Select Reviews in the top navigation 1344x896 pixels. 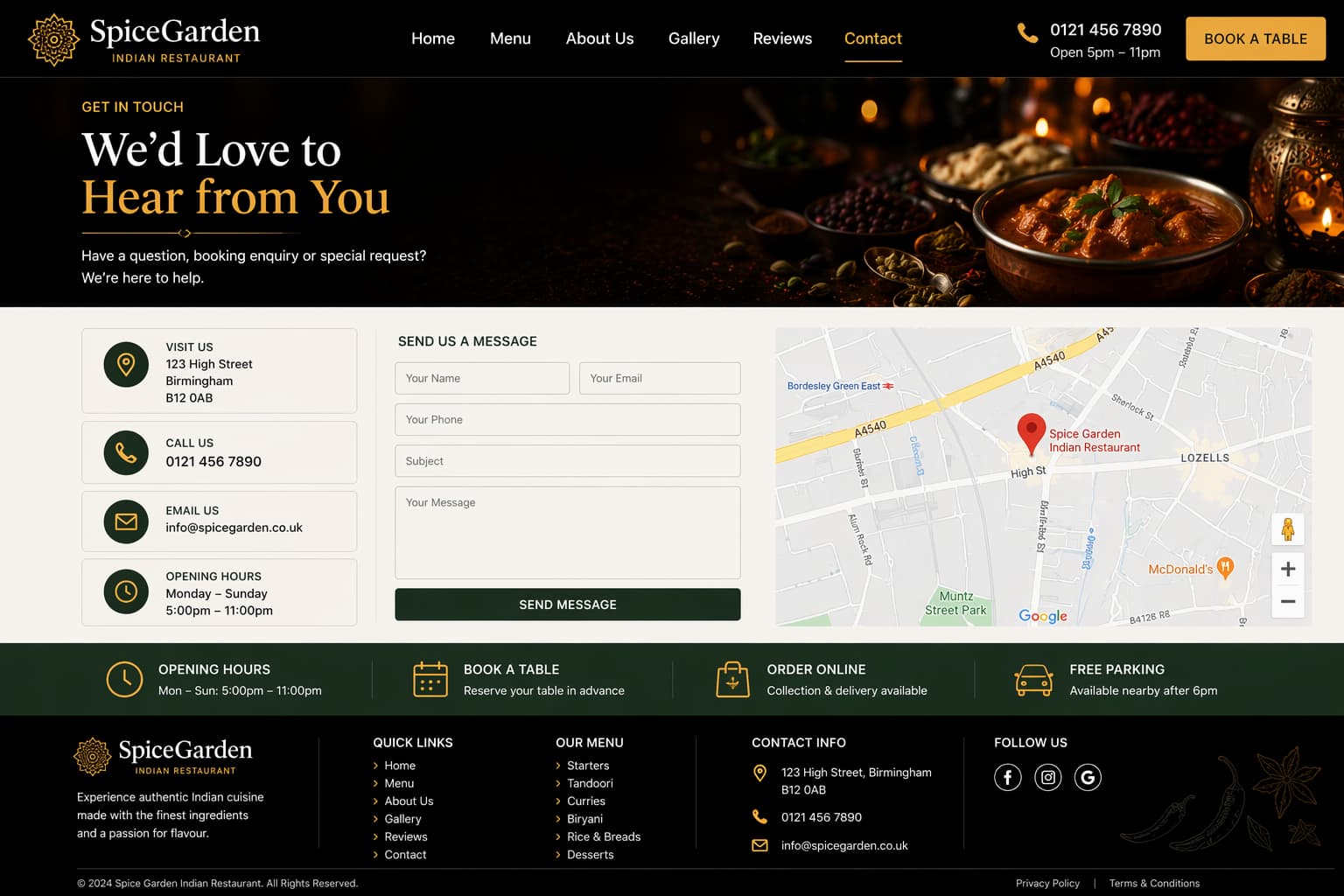tap(782, 38)
